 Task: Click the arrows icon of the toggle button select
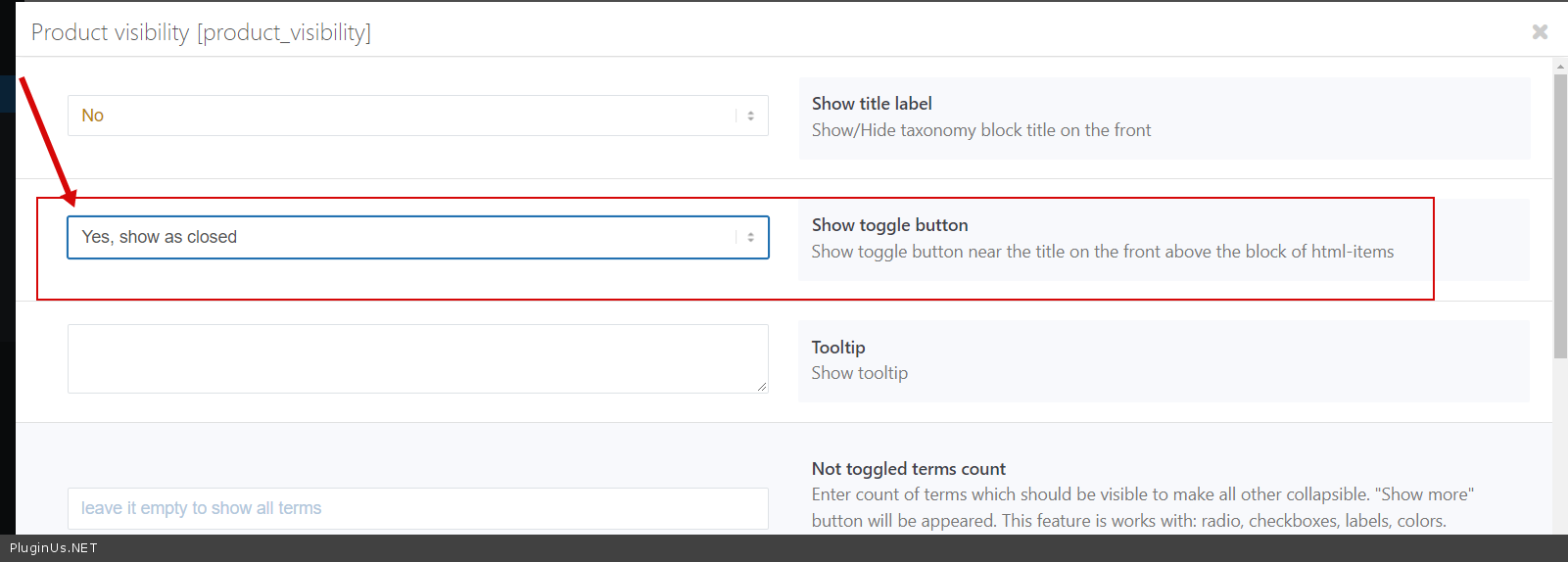751,237
